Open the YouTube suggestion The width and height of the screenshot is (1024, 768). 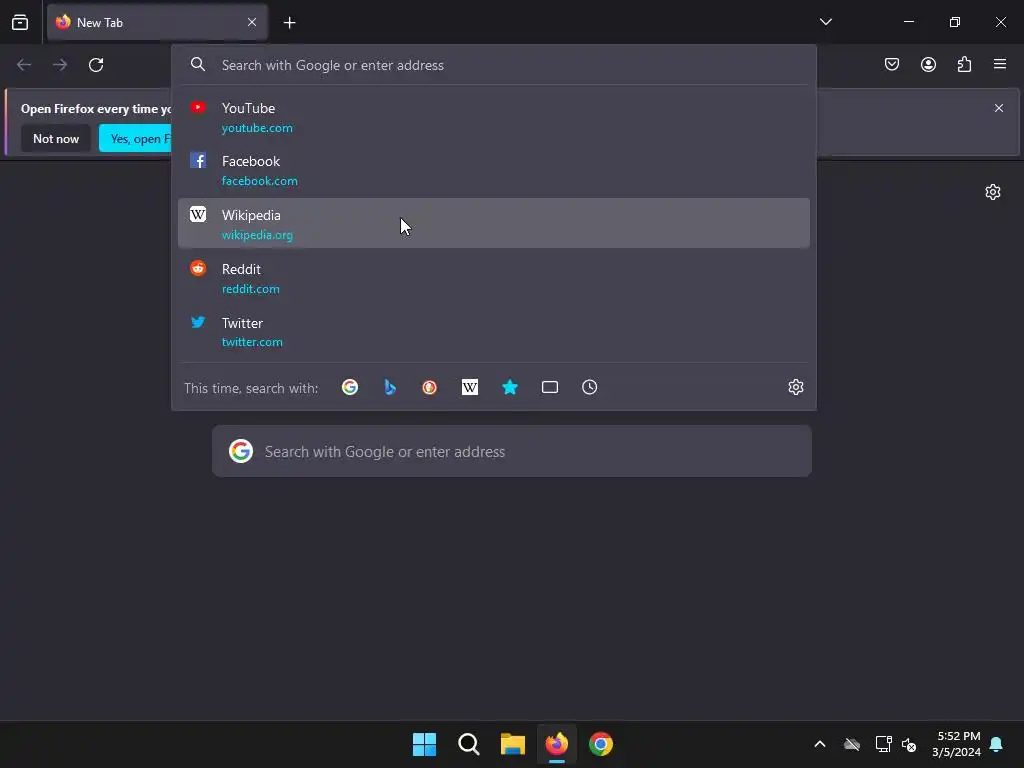494,117
